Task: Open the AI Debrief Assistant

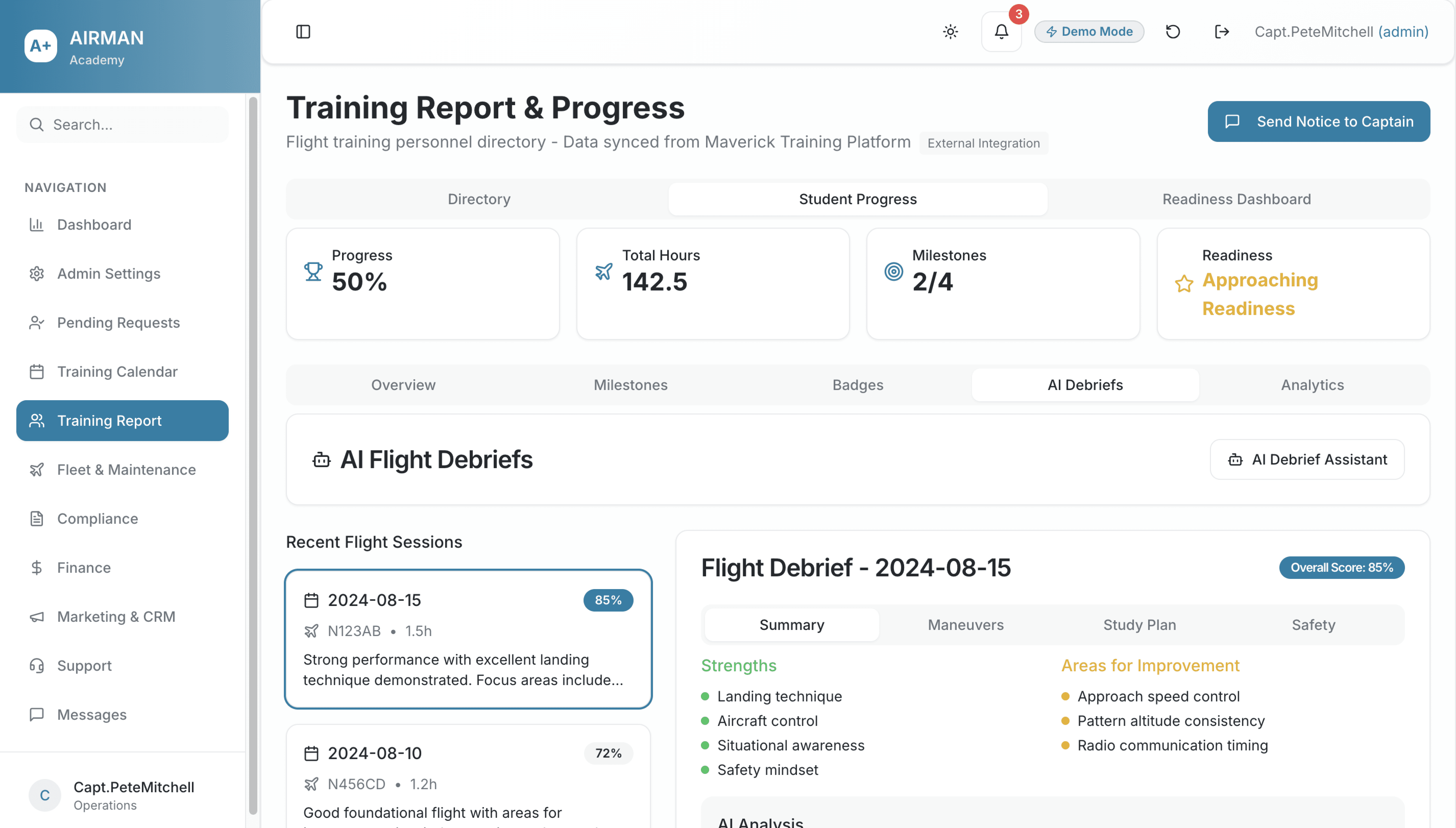Action: point(1307,459)
